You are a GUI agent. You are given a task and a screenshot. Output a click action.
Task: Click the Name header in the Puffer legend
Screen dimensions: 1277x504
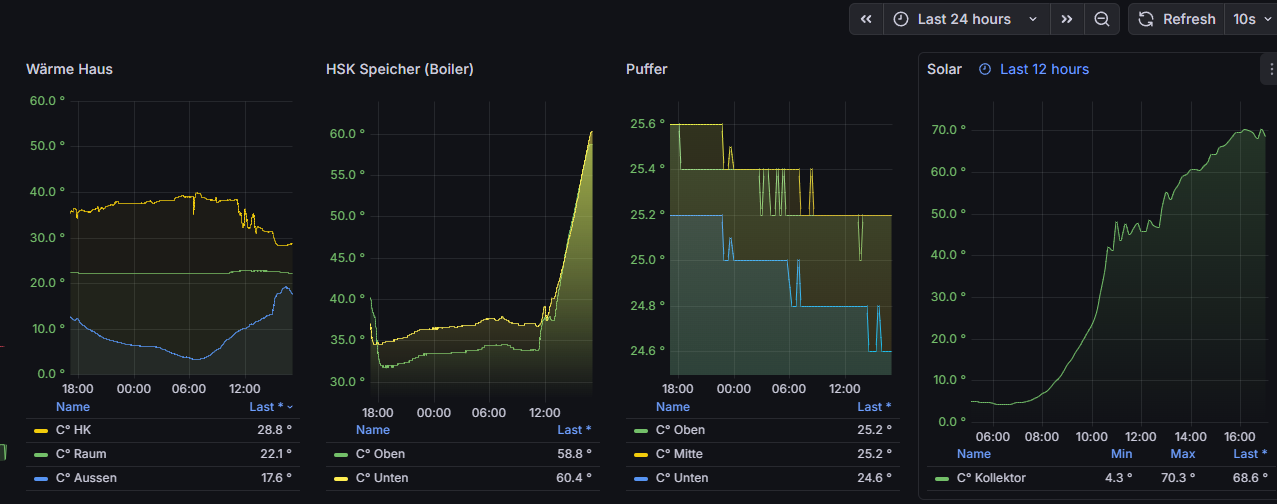672,407
